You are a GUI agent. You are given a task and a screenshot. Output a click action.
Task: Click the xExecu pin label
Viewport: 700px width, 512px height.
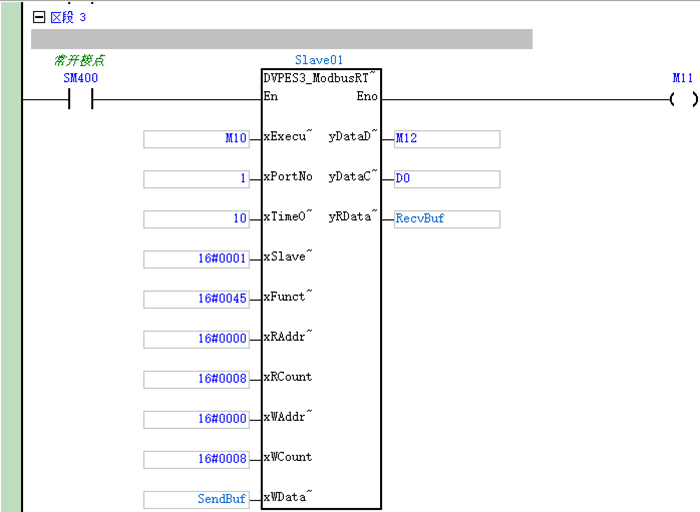tap(288, 136)
